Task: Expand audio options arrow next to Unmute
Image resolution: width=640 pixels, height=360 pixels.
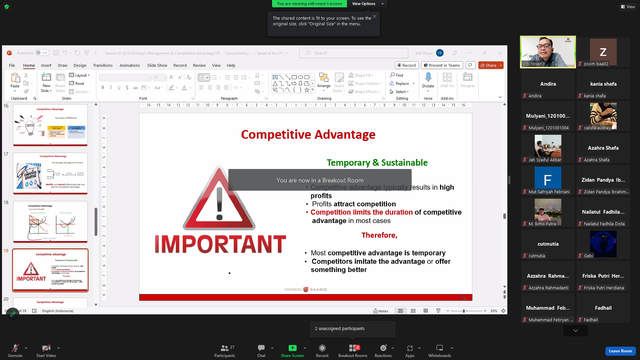Action: pyautogui.click(x=26, y=348)
